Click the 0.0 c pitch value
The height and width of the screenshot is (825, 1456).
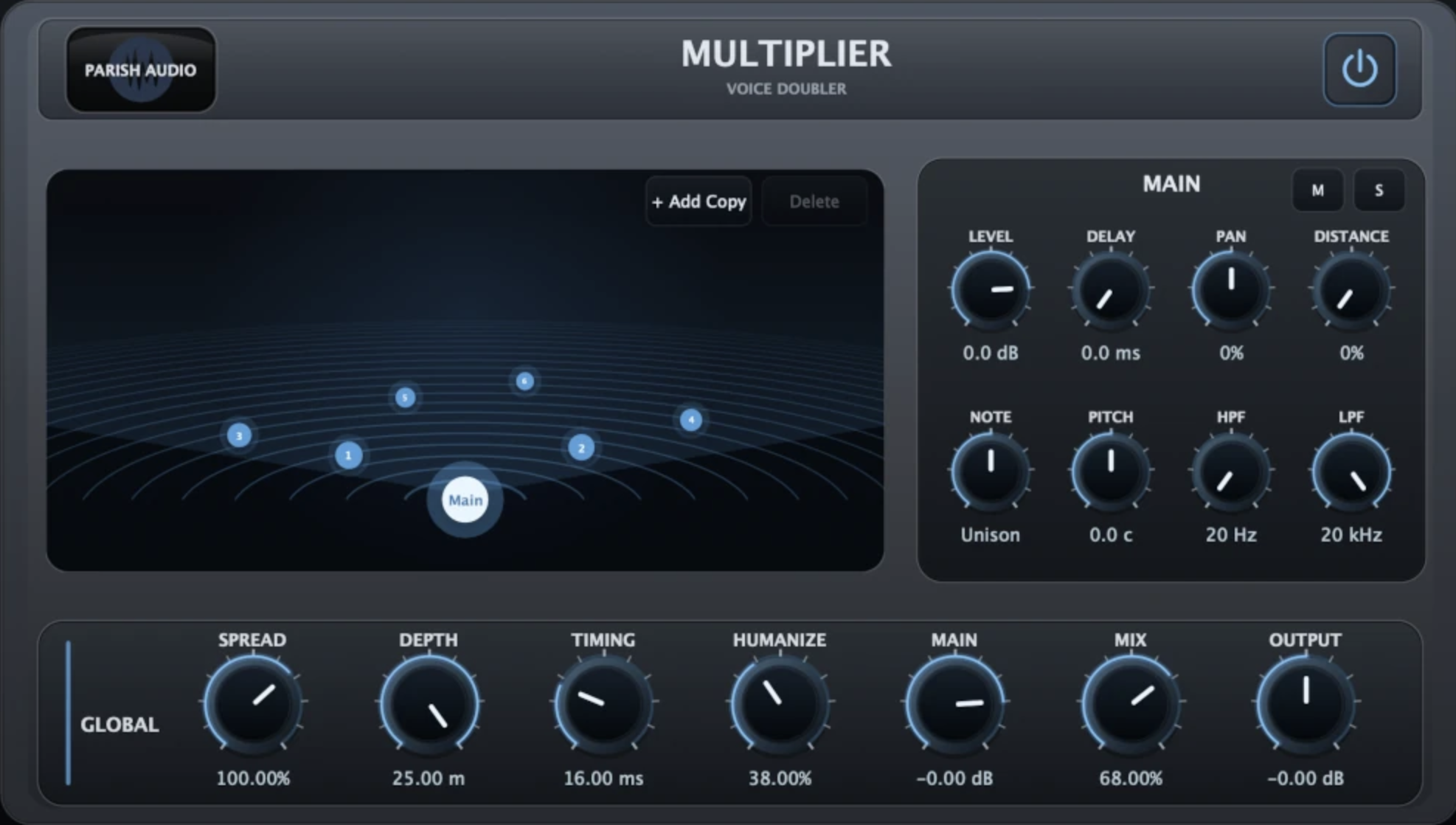[x=1111, y=534]
